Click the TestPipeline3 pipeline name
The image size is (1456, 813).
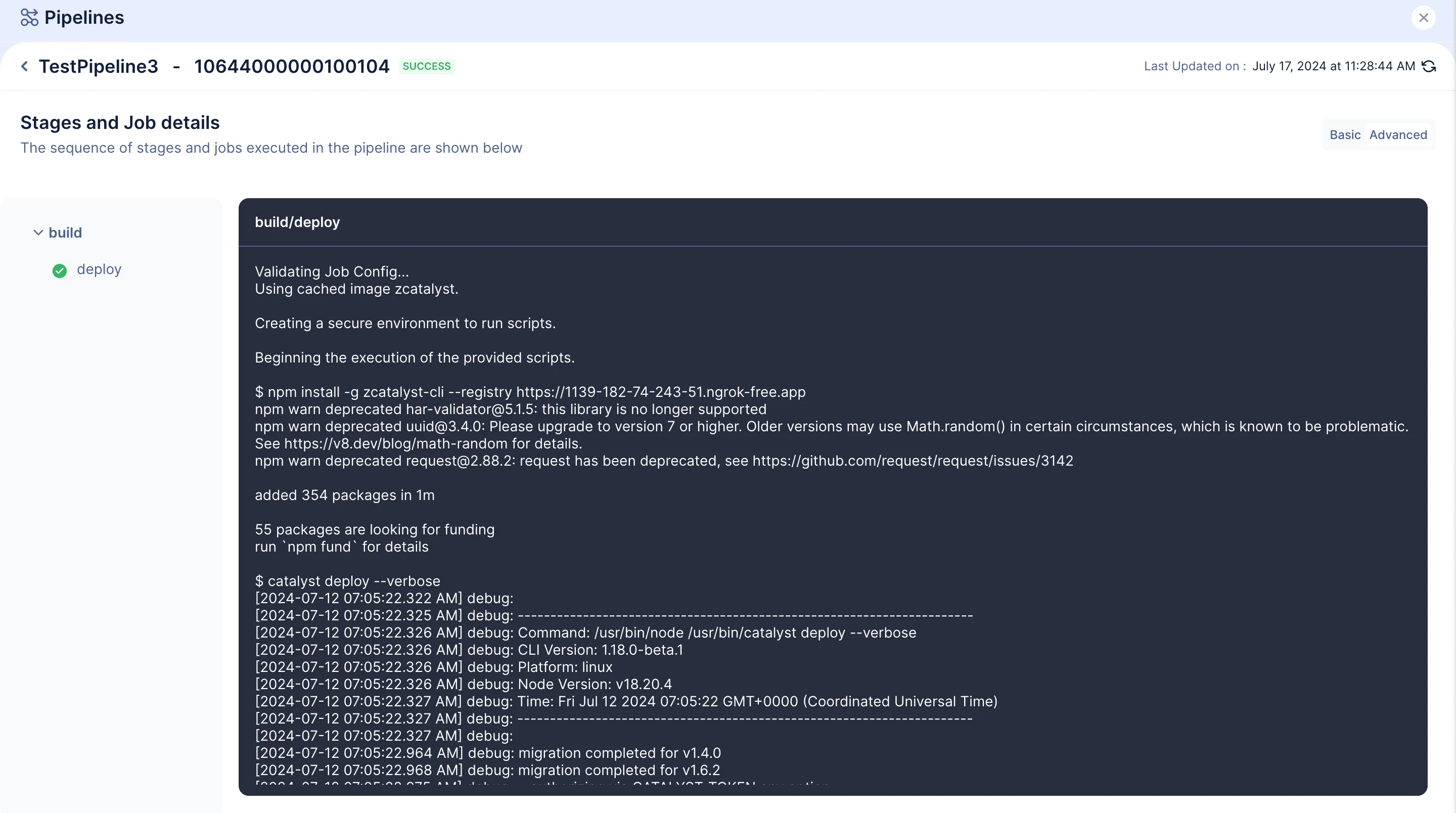point(99,66)
